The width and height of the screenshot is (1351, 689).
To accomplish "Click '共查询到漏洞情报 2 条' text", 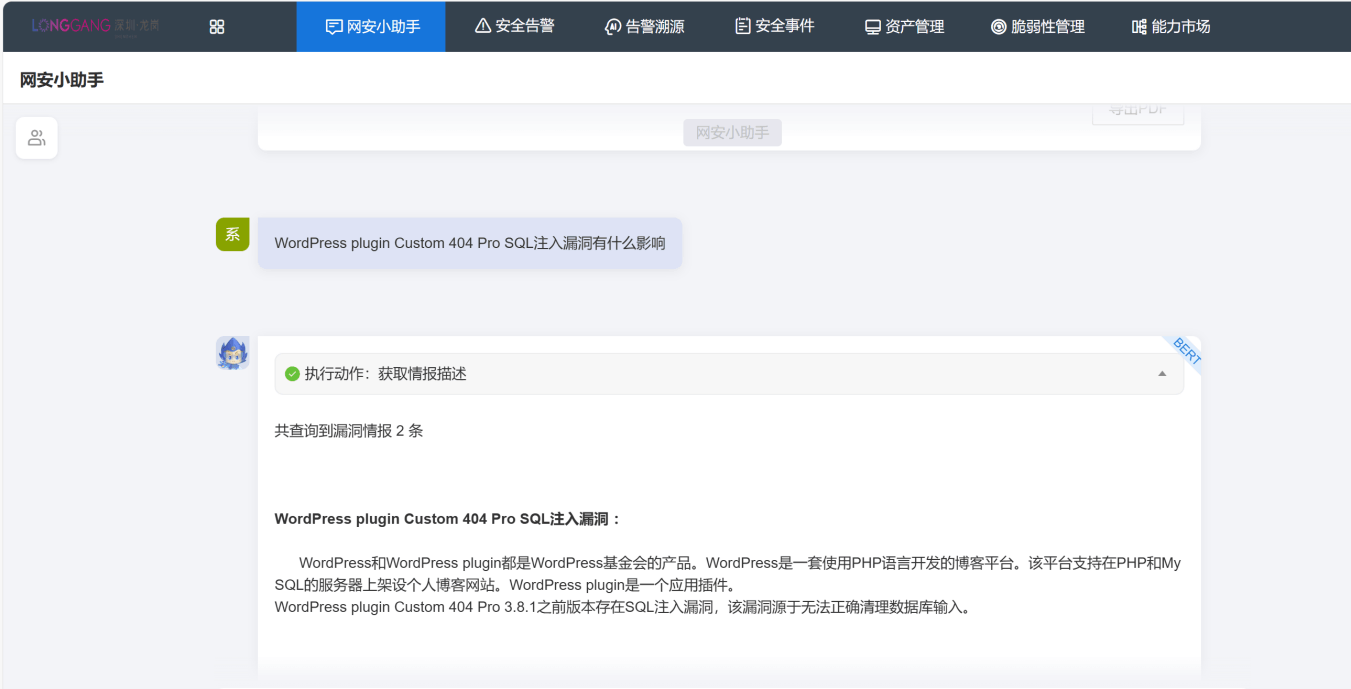I will click(x=349, y=431).
